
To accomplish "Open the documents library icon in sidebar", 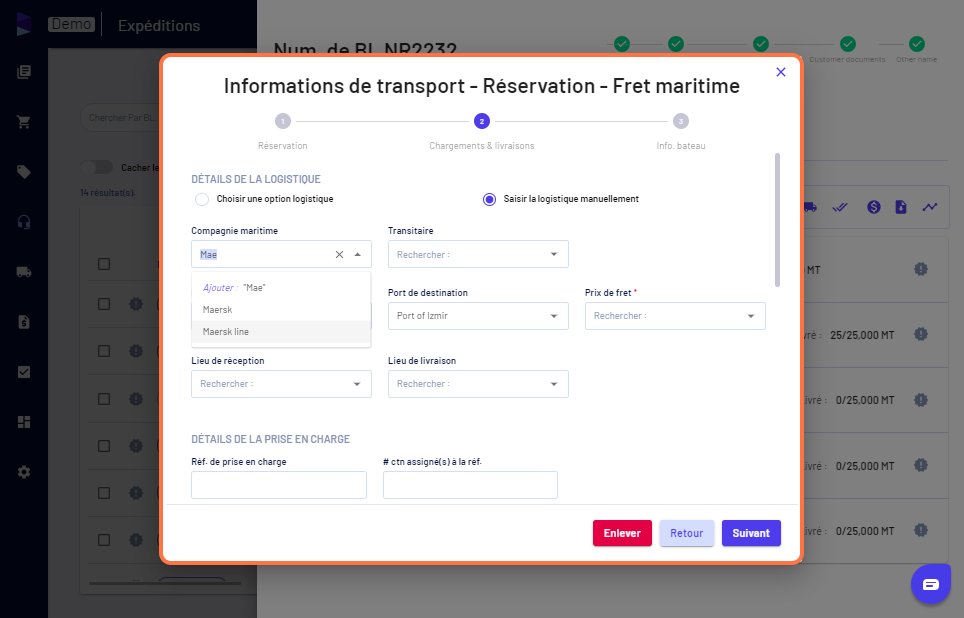I will coord(24,72).
